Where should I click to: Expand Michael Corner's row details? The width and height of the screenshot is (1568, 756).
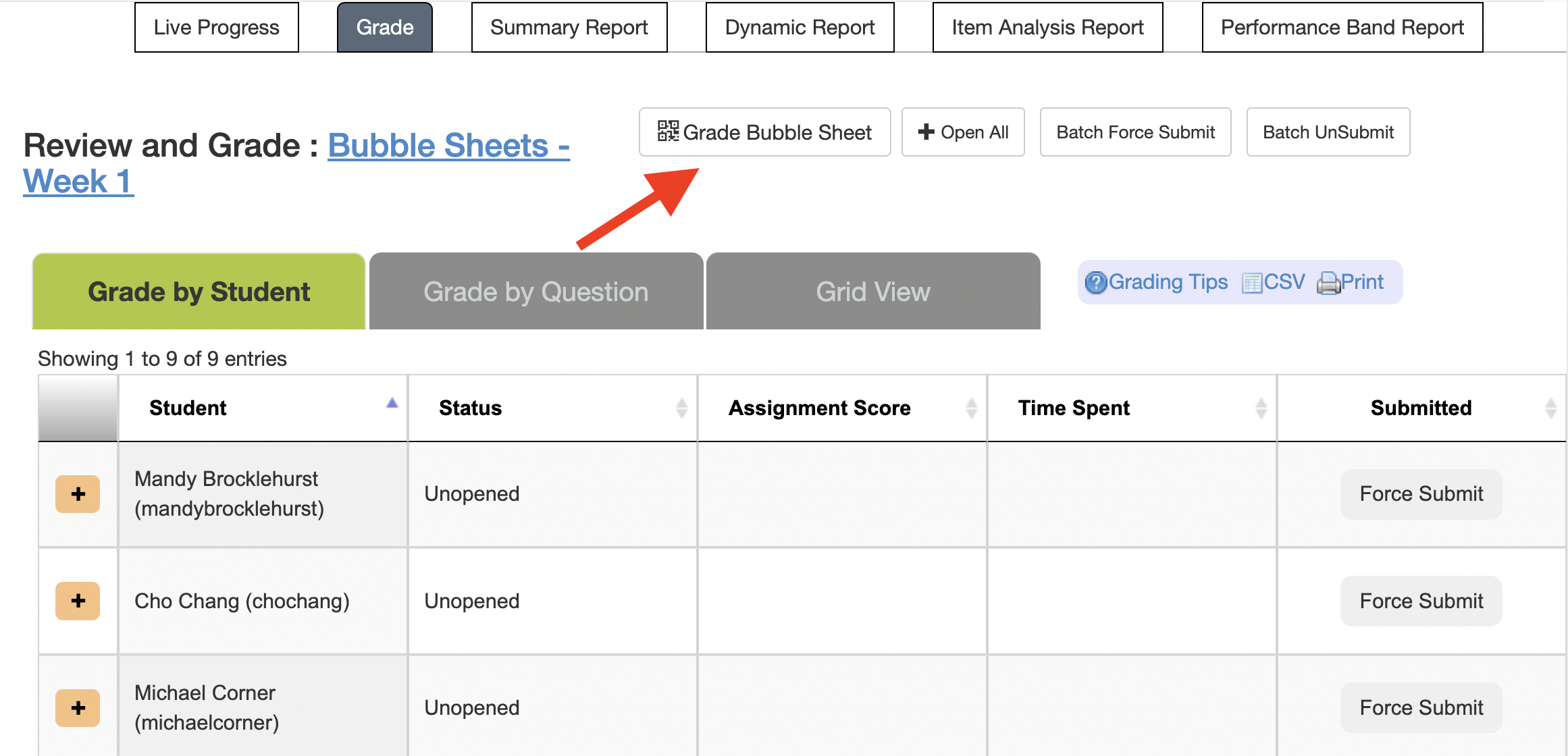(x=78, y=707)
